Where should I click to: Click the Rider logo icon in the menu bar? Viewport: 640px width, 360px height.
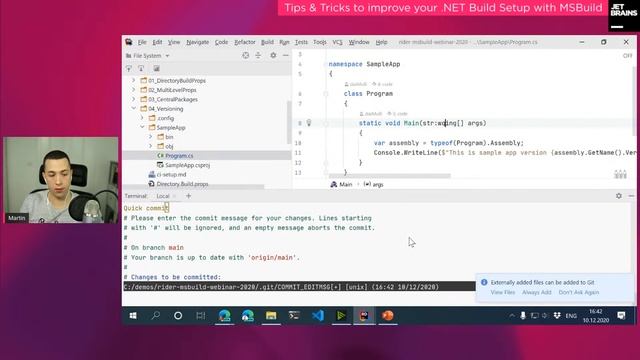tap(129, 42)
